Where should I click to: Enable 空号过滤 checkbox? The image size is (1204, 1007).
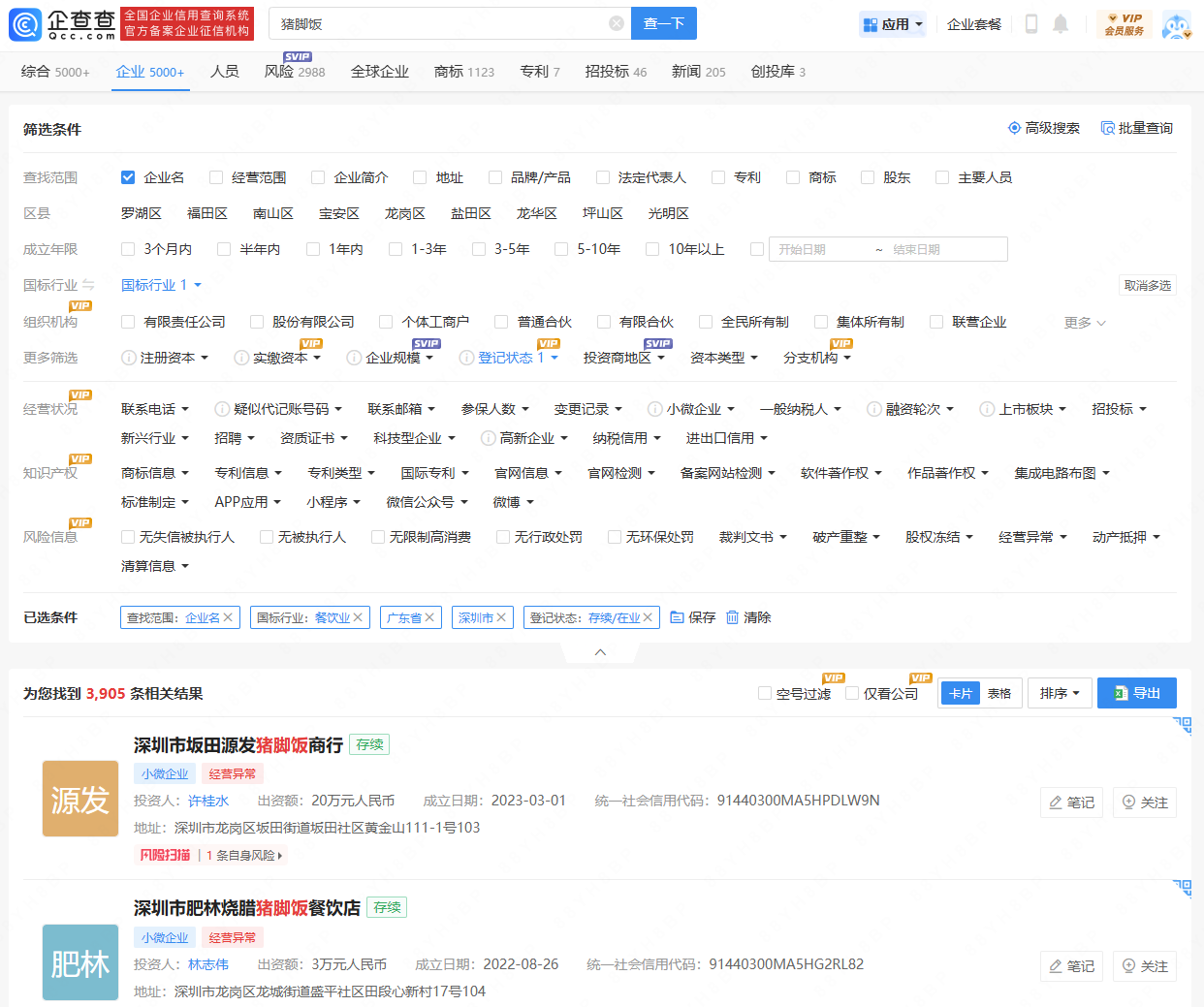[765, 693]
